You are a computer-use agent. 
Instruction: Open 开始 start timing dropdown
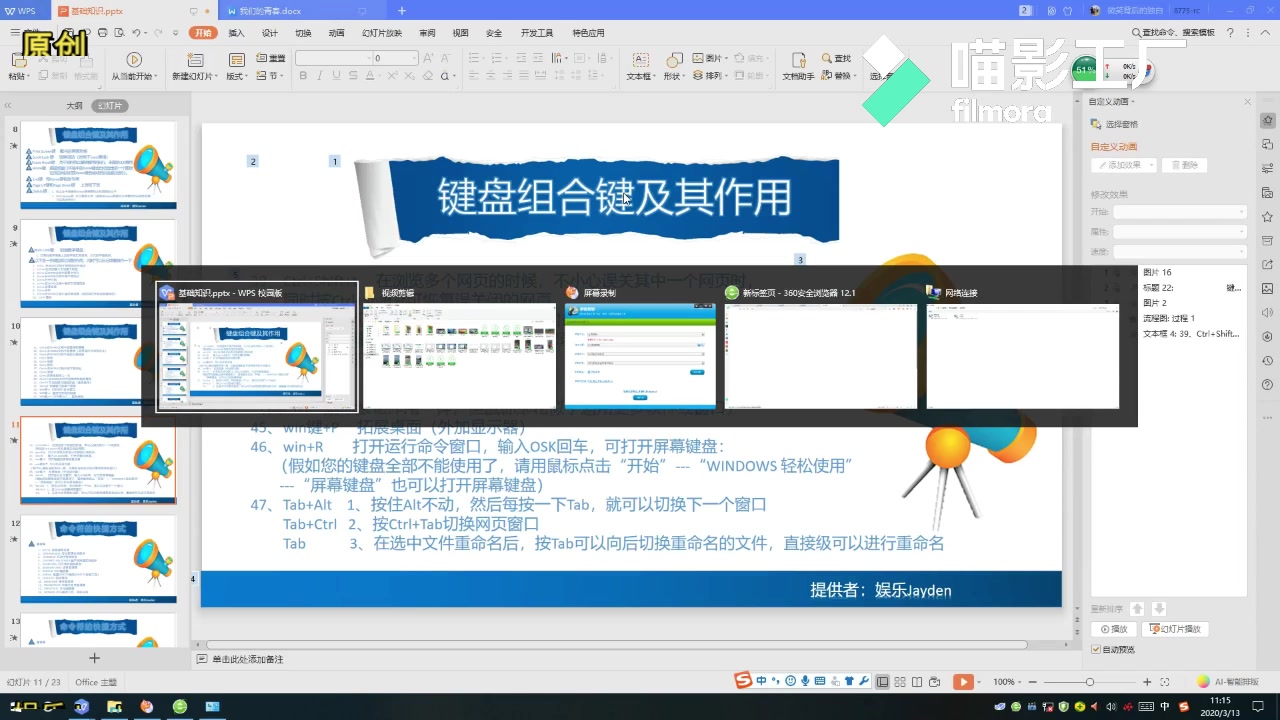coord(1179,212)
